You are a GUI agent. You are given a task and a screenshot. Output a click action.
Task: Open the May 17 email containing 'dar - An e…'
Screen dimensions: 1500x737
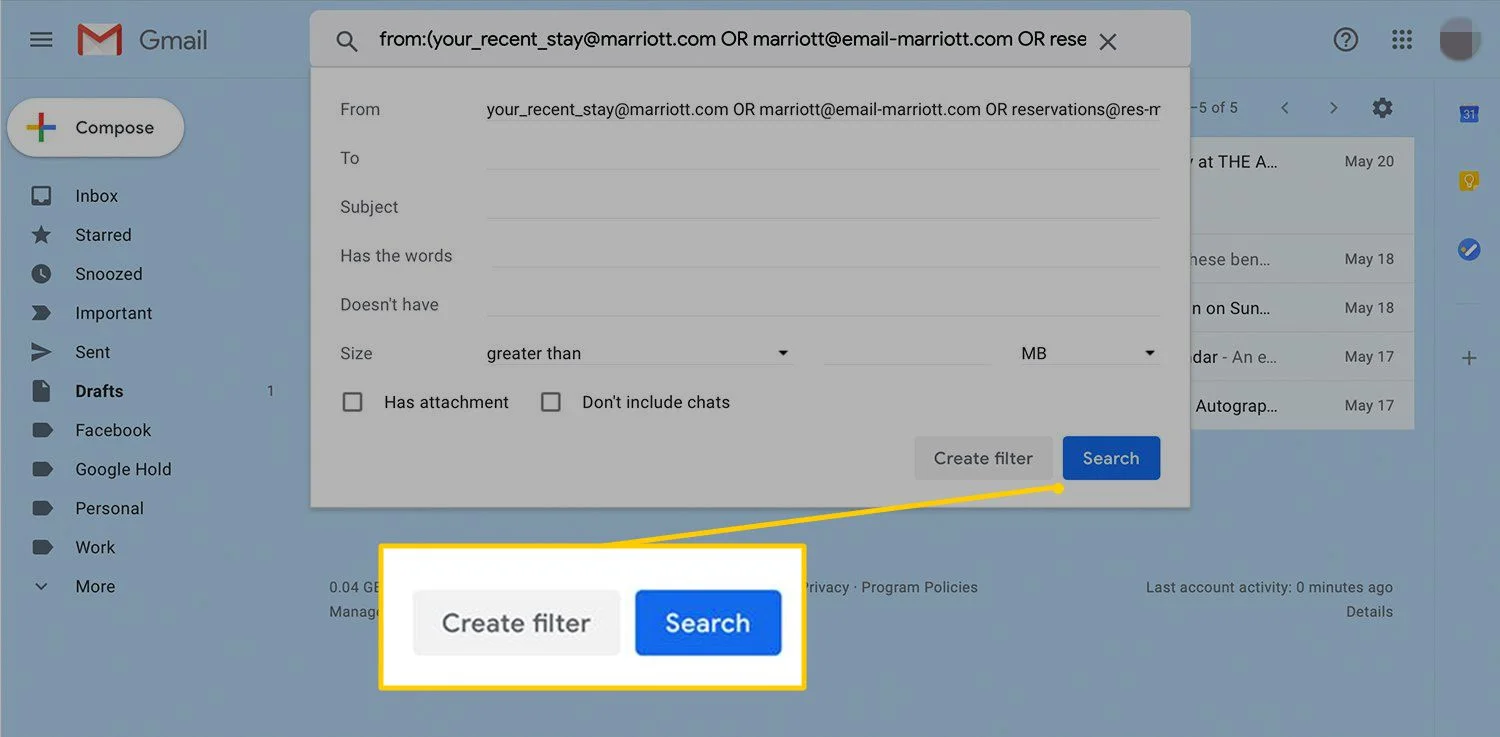pyautogui.click(x=1301, y=357)
